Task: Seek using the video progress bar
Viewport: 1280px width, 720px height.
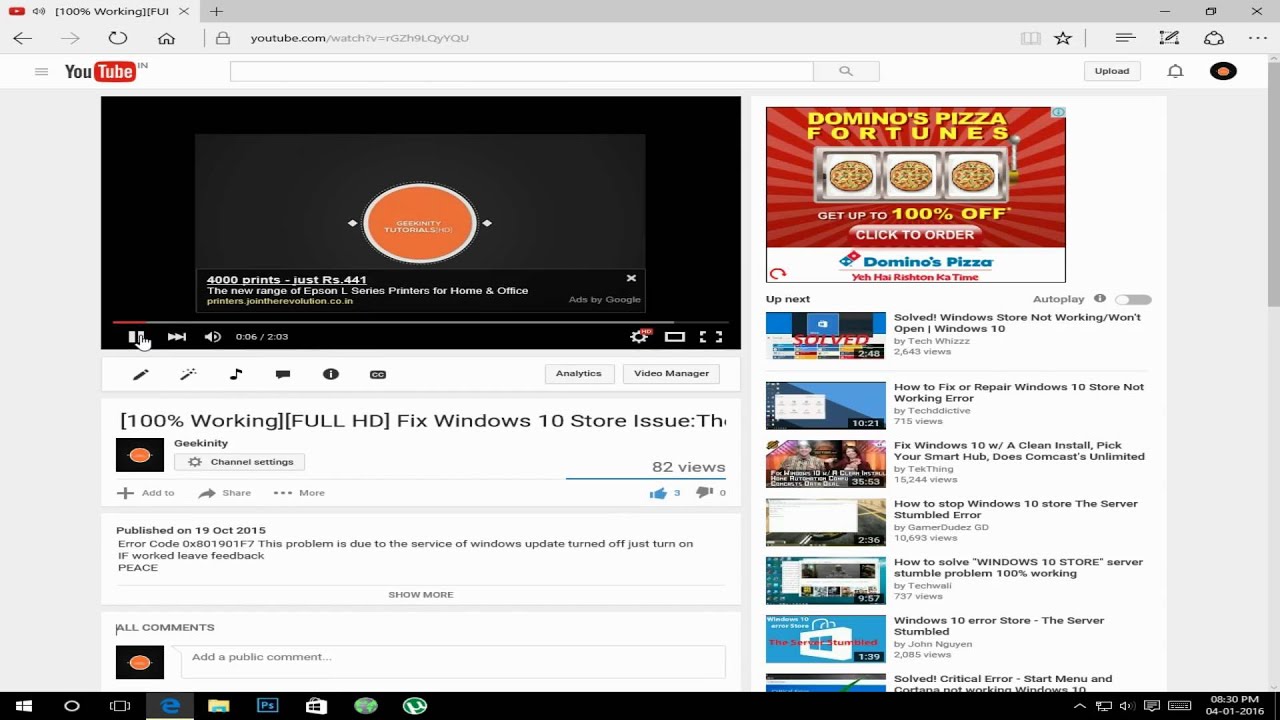Action: (x=420, y=322)
